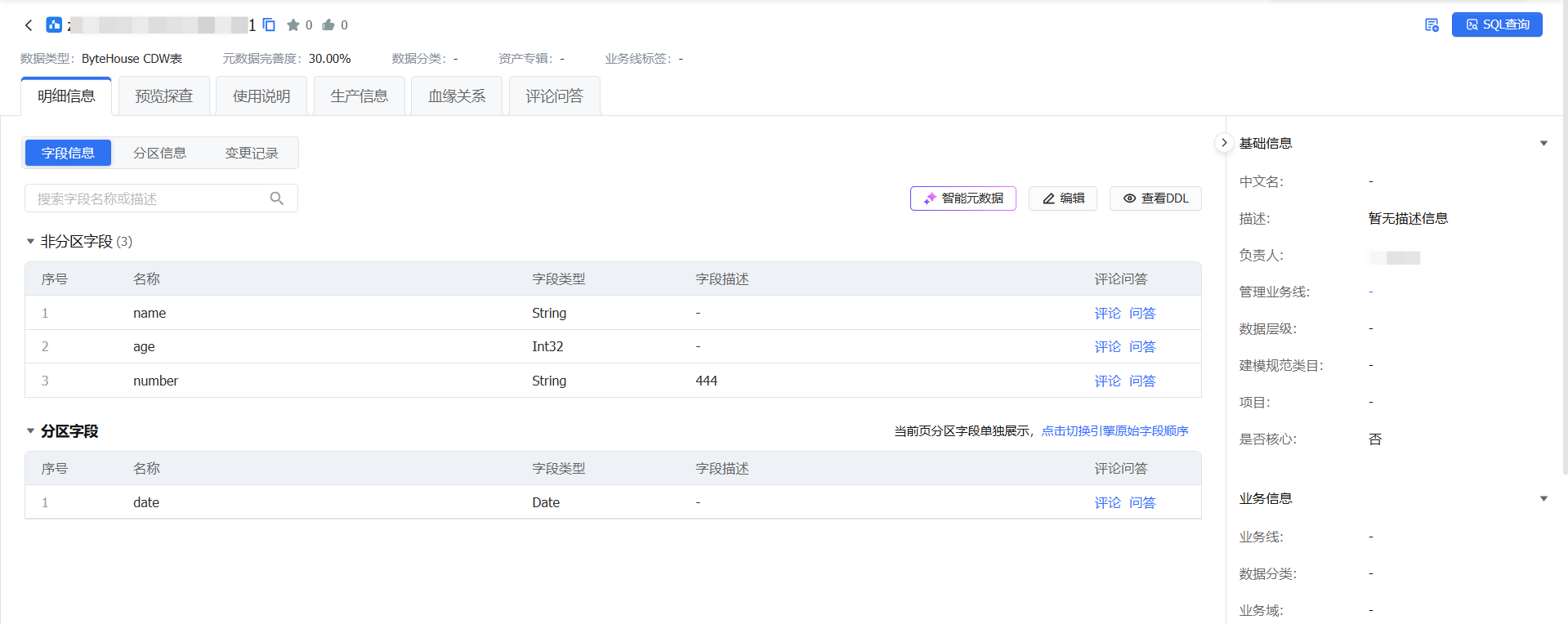Select the 字段信息 sub-tab
Screen dimensions: 1568x624
[68, 153]
